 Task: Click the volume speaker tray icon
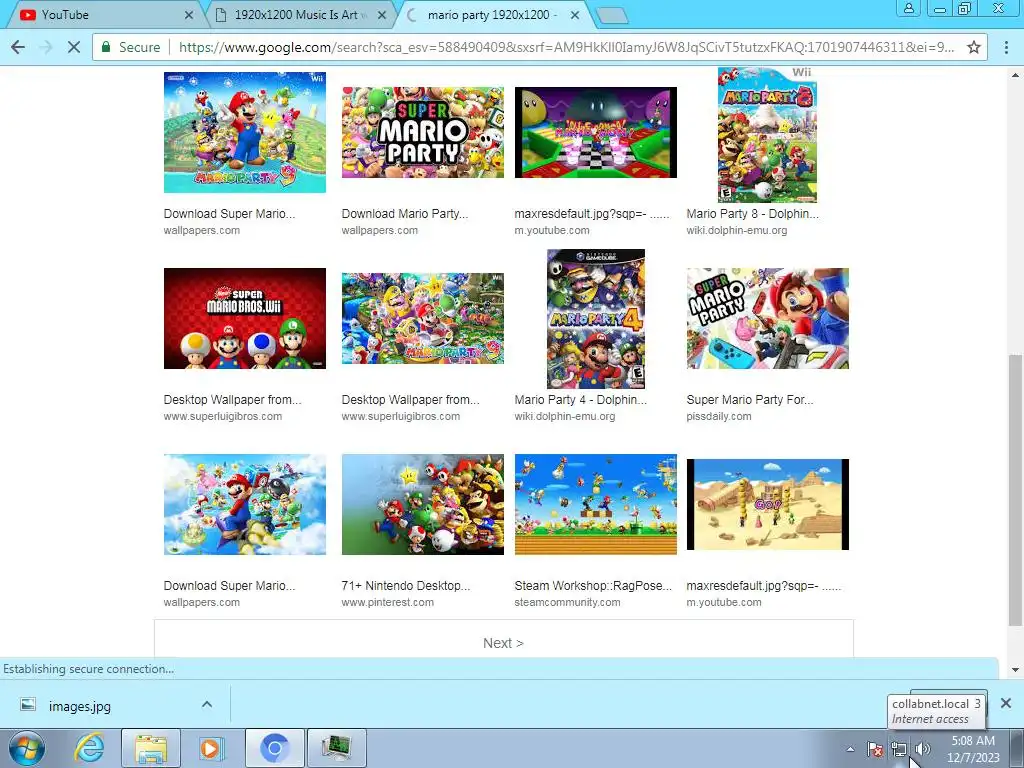923,749
